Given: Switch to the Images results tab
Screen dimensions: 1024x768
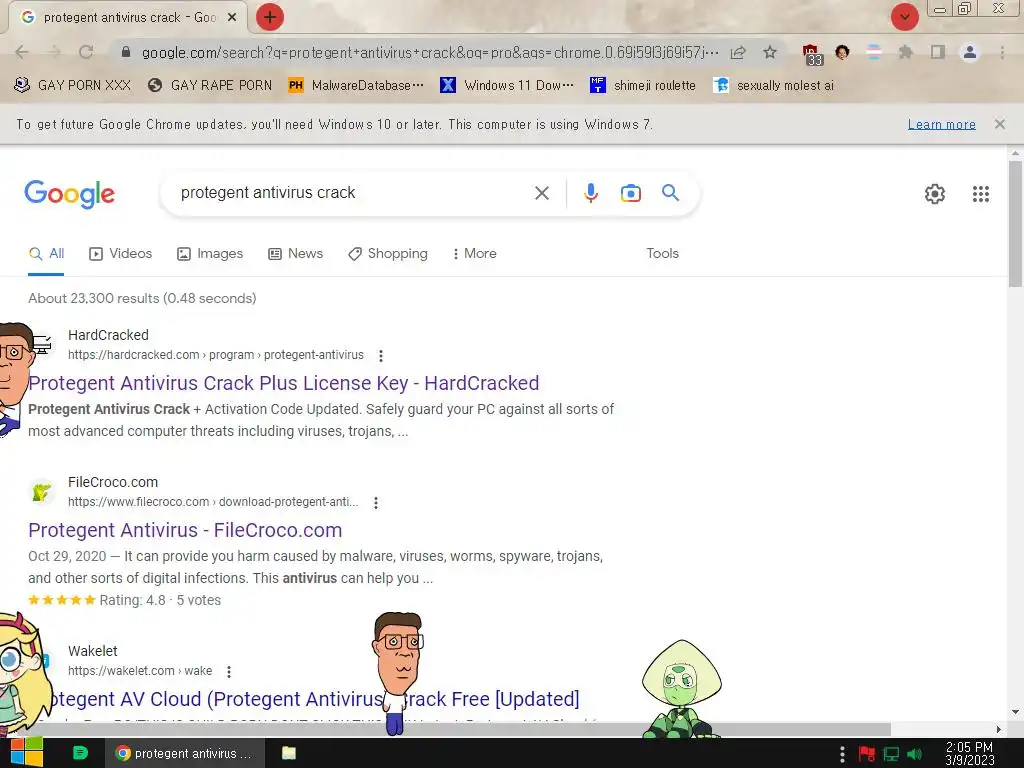Looking at the screenshot, I should click(x=210, y=254).
